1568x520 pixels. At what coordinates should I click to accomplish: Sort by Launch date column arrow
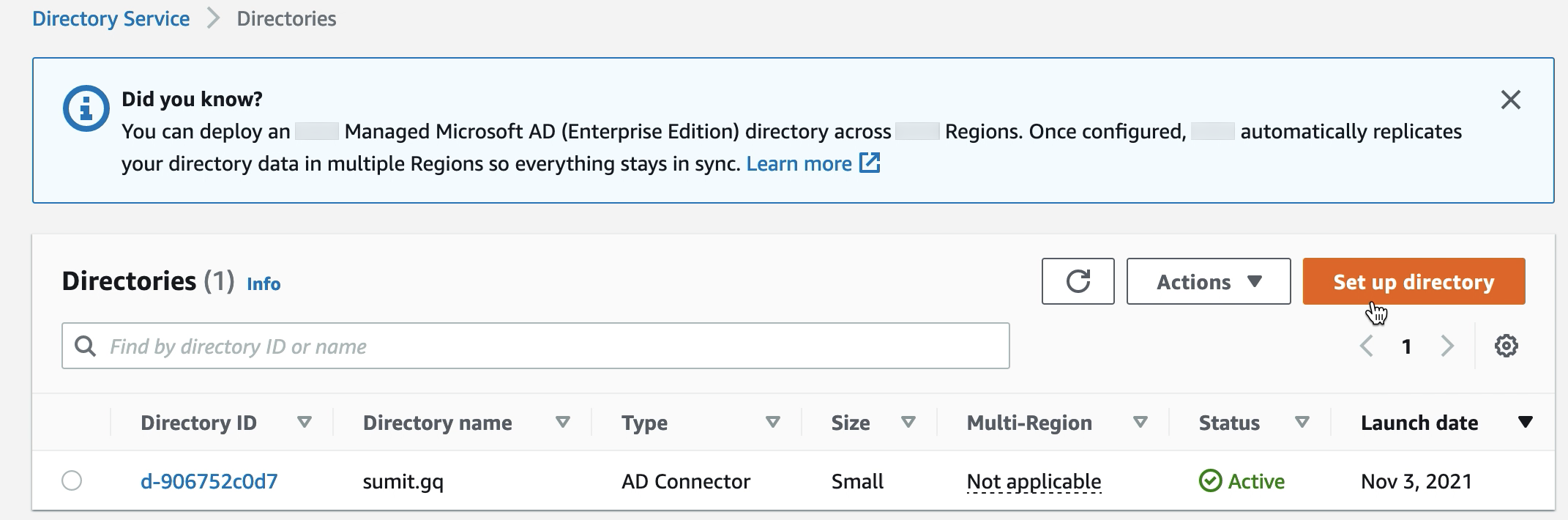click(x=1525, y=422)
